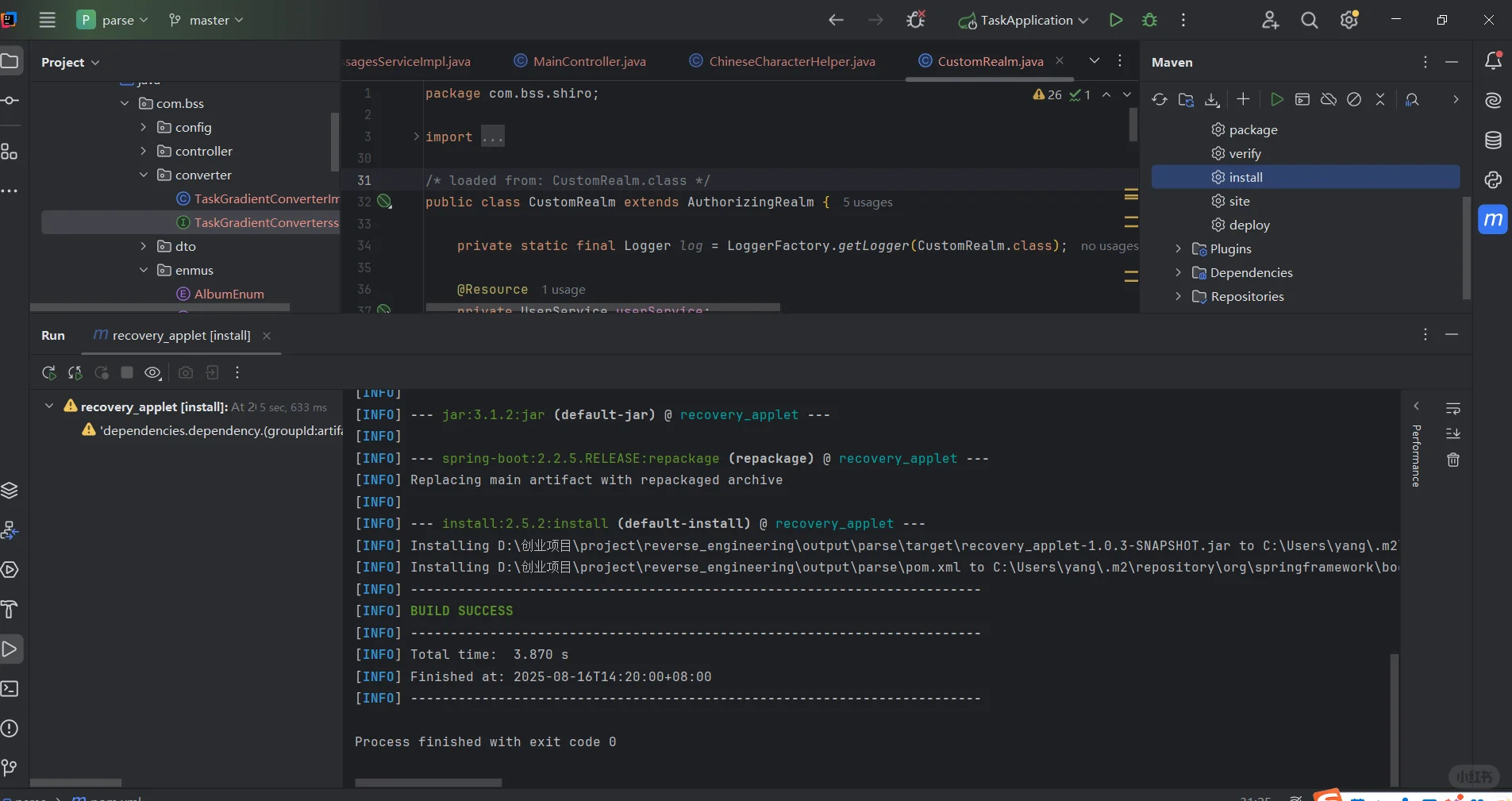Toggle soft-wrap in the console output

pyautogui.click(x=1453, y=408)
